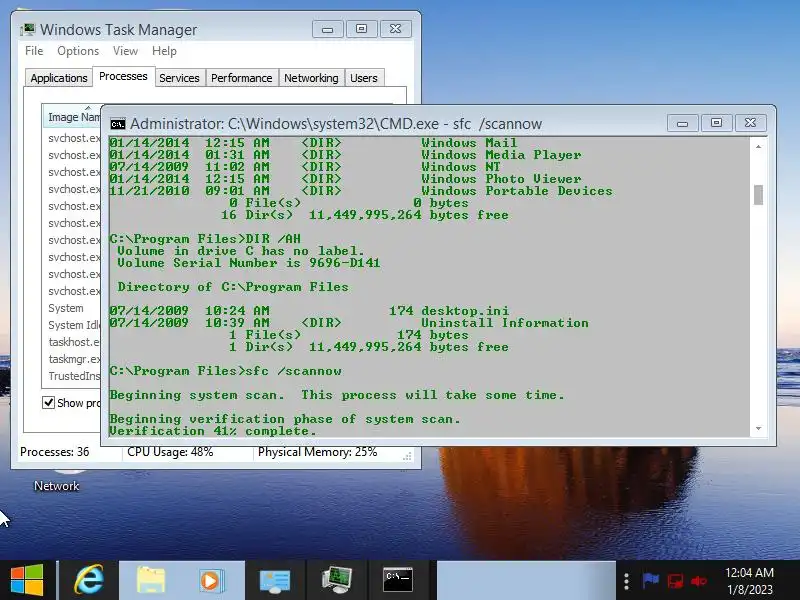Open the Windows Start button
Screen dimensions: 800x600
(x=27, y=580)
